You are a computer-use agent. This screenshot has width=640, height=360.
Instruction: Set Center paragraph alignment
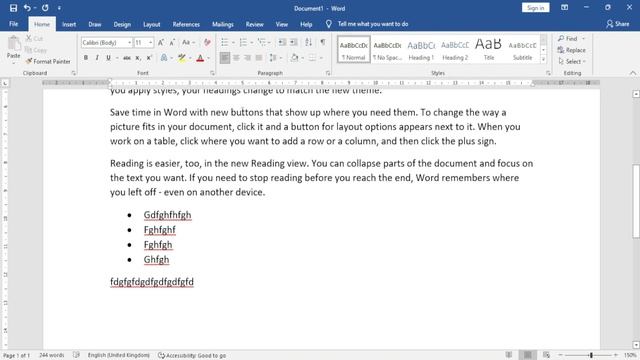(236, 58)
